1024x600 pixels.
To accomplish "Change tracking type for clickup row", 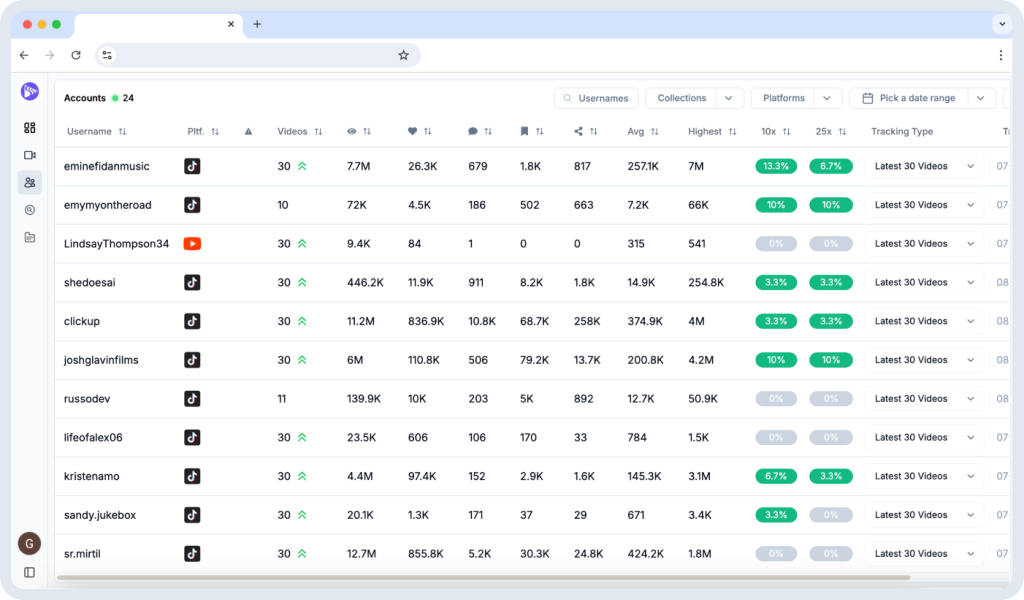I will tap(923, 321).
